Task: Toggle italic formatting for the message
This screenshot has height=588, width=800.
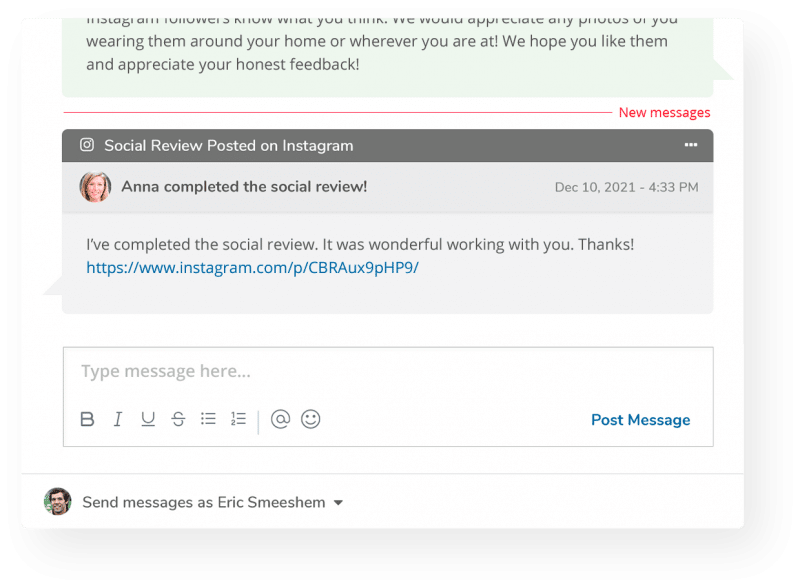Action: (117, 419)
